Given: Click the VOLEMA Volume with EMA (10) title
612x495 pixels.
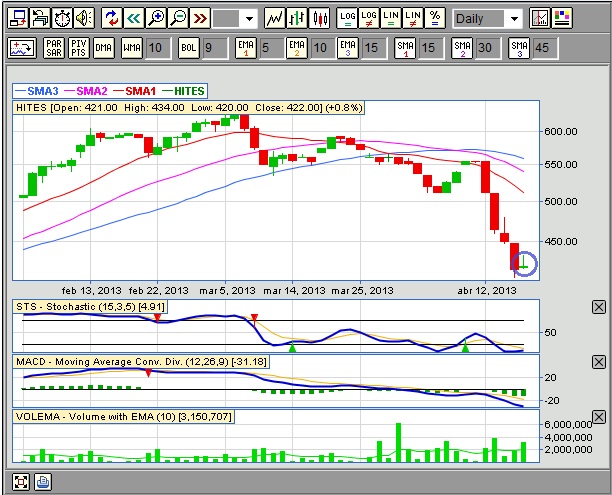Looking at the screenshot, I should coord(124,417).
